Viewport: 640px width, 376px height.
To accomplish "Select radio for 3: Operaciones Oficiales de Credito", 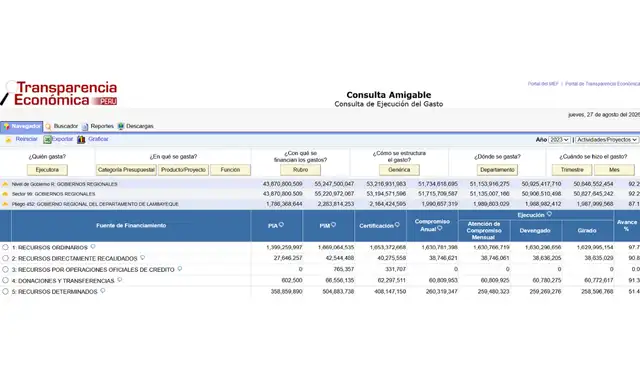I will 5,269.
